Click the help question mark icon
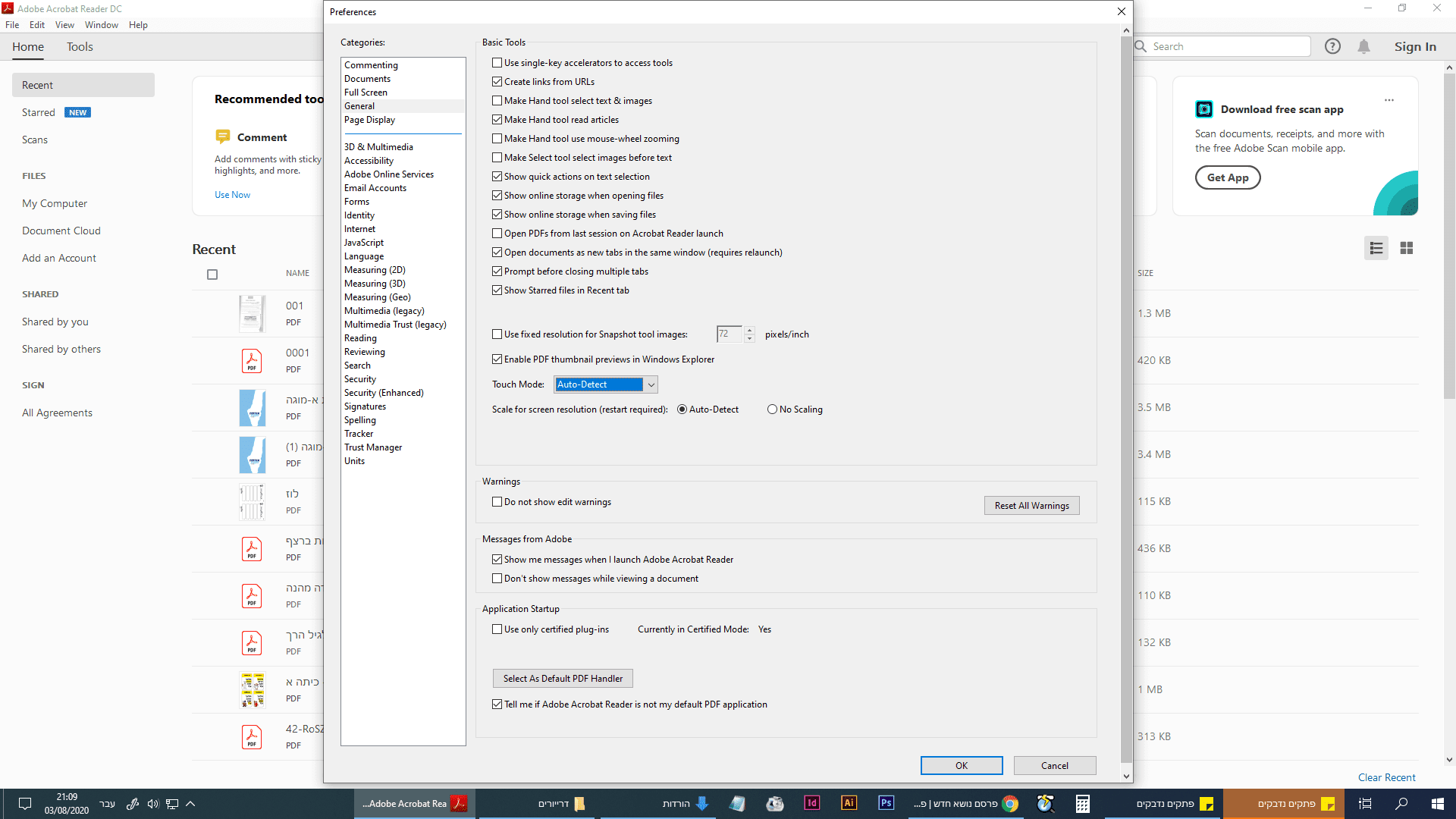The width and height of the screenshot is (1456, 819). coord(1332,46)
